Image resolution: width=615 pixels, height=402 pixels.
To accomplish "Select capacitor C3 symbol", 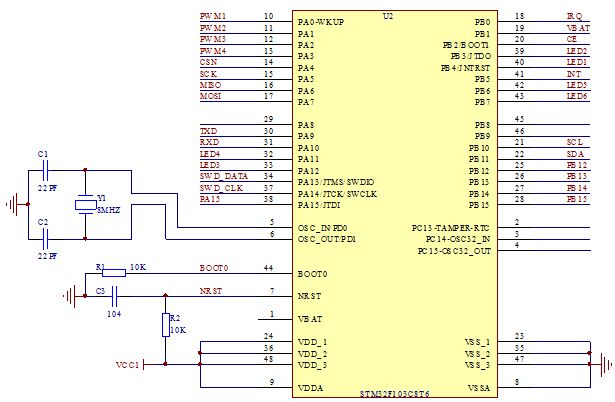I will [115, 296].
